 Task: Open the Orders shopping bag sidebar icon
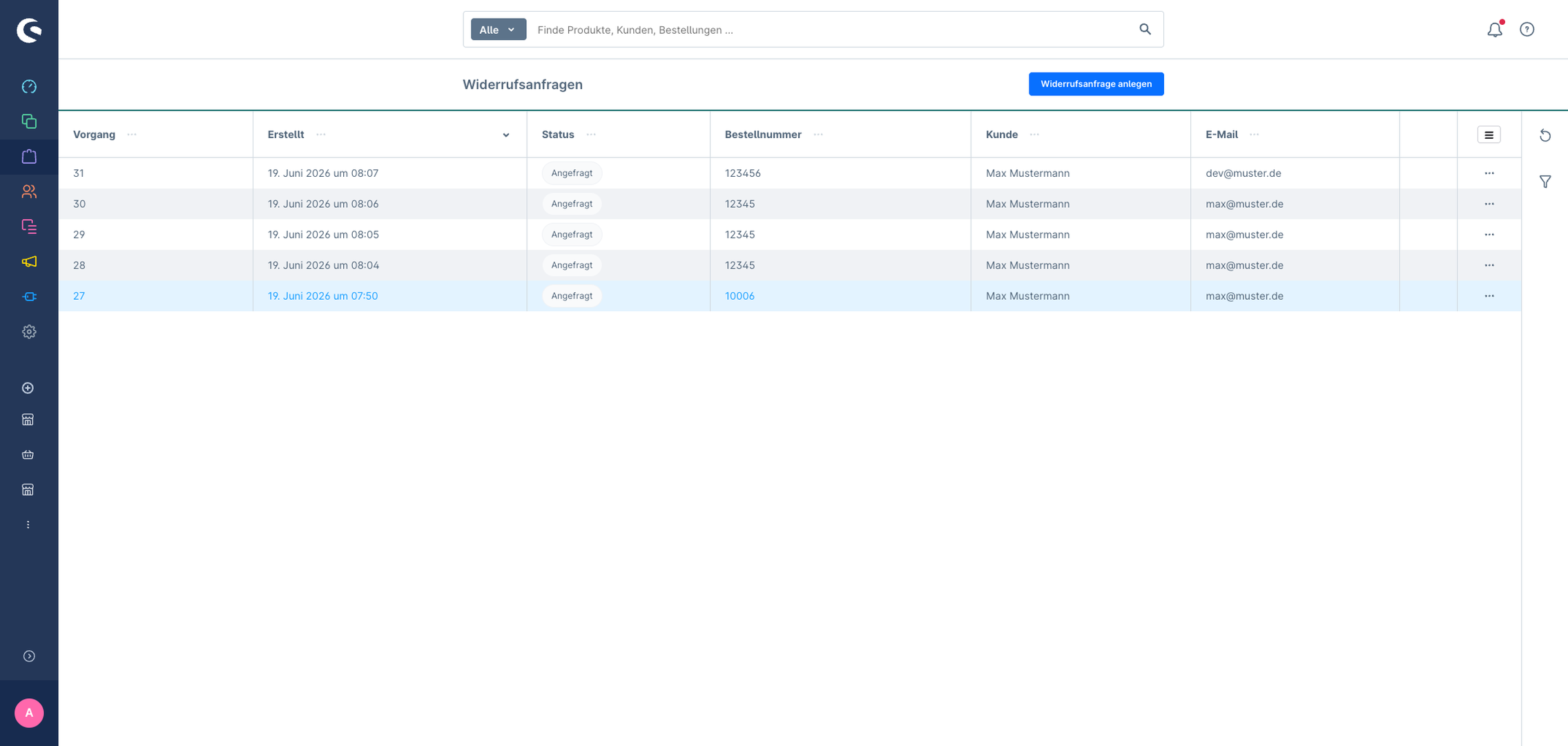(x=29, y=157)
